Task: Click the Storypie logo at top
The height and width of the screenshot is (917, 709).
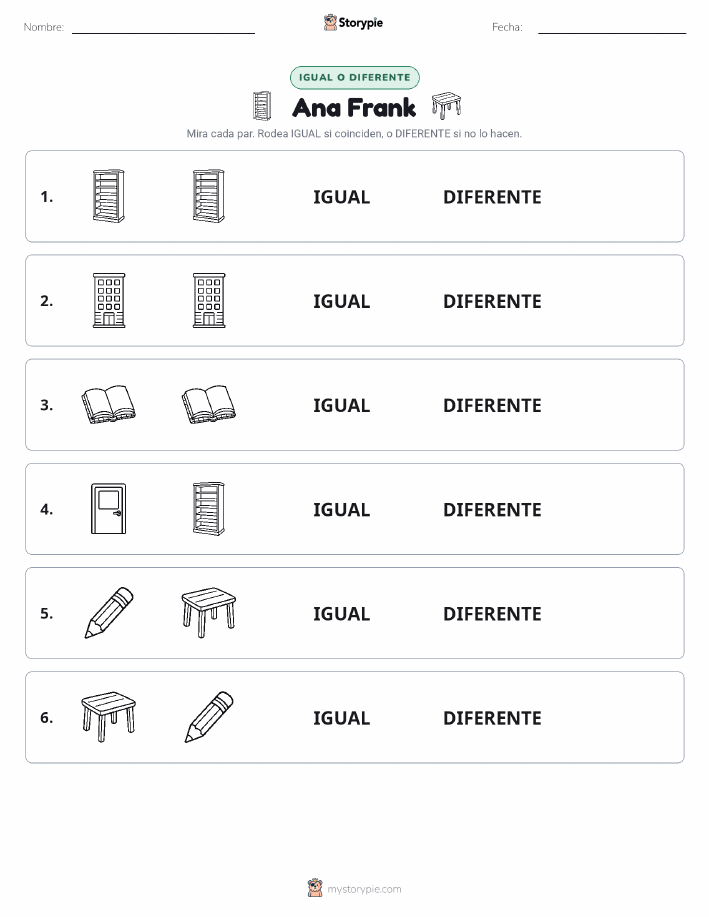Action: point(353,23)
